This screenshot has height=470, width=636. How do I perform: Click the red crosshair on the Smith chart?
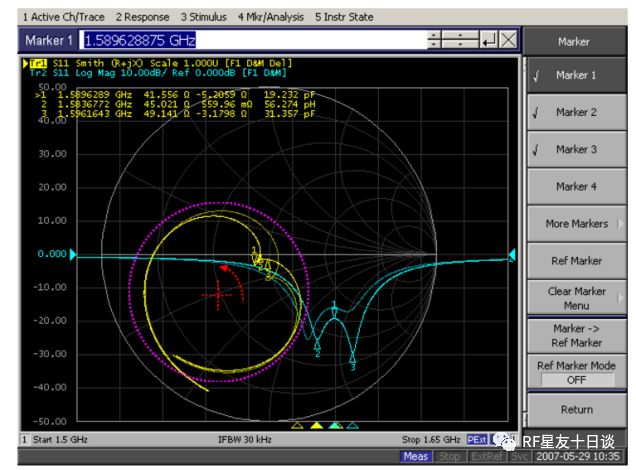[x=218, y=295]
